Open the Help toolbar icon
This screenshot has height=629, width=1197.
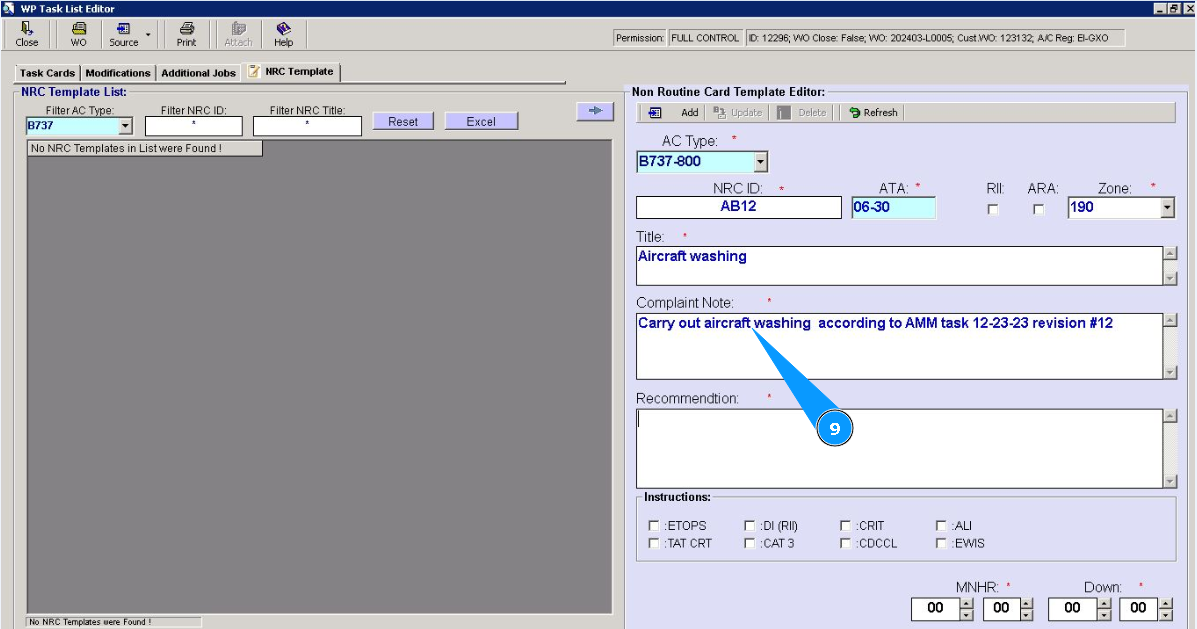[x=283, y=34]
